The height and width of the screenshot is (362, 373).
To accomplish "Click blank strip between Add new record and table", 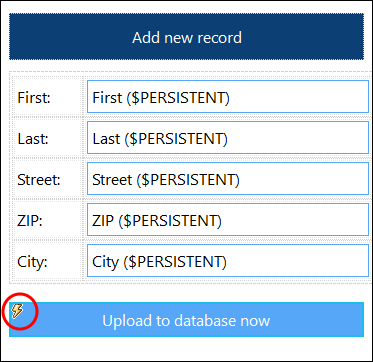I will click(186, 65).
